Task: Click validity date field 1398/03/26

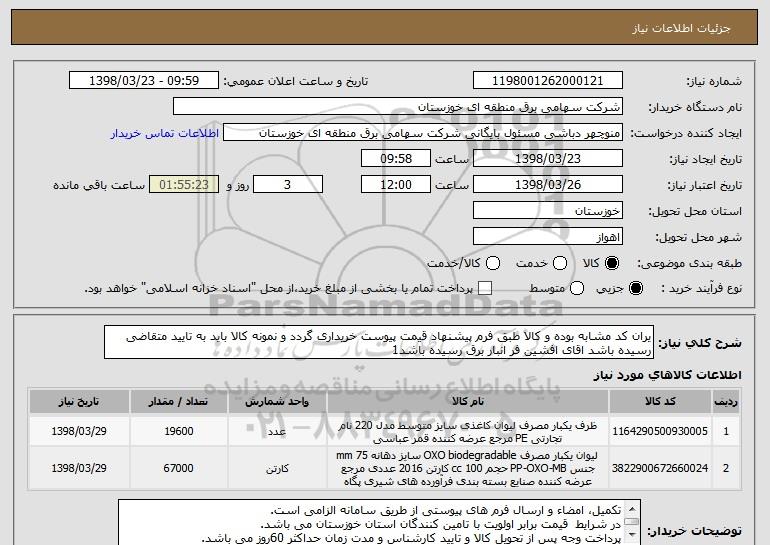Action: 548,185
